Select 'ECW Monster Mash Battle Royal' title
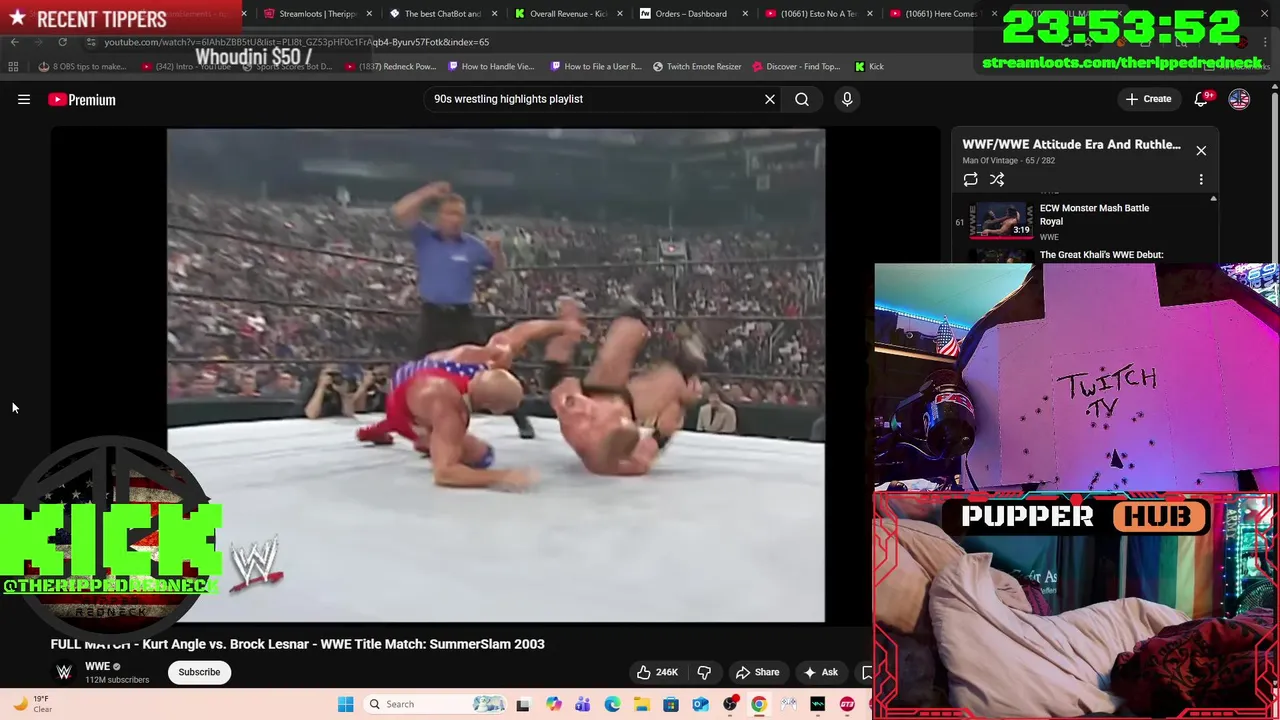 click(x=1094, y=215)
